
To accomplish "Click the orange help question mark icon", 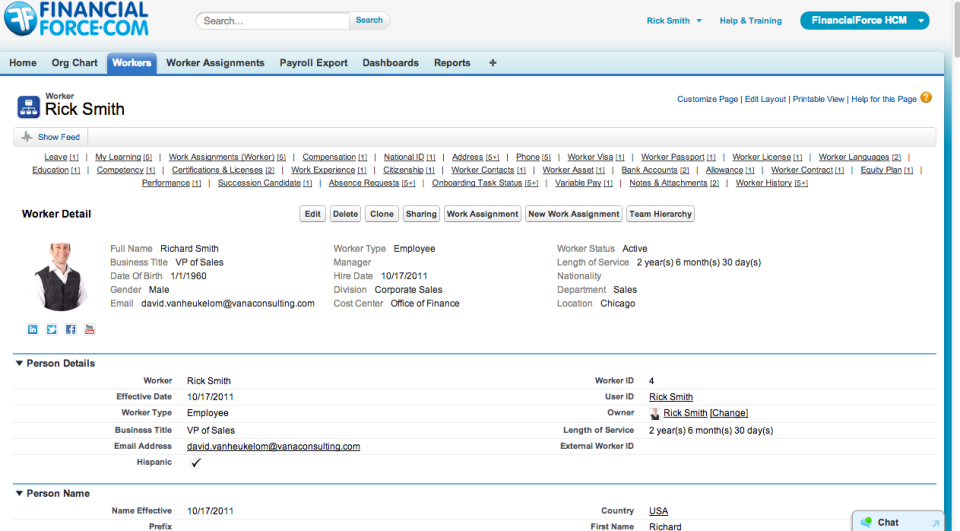I will pyautogui.click(x=926, y=97).
